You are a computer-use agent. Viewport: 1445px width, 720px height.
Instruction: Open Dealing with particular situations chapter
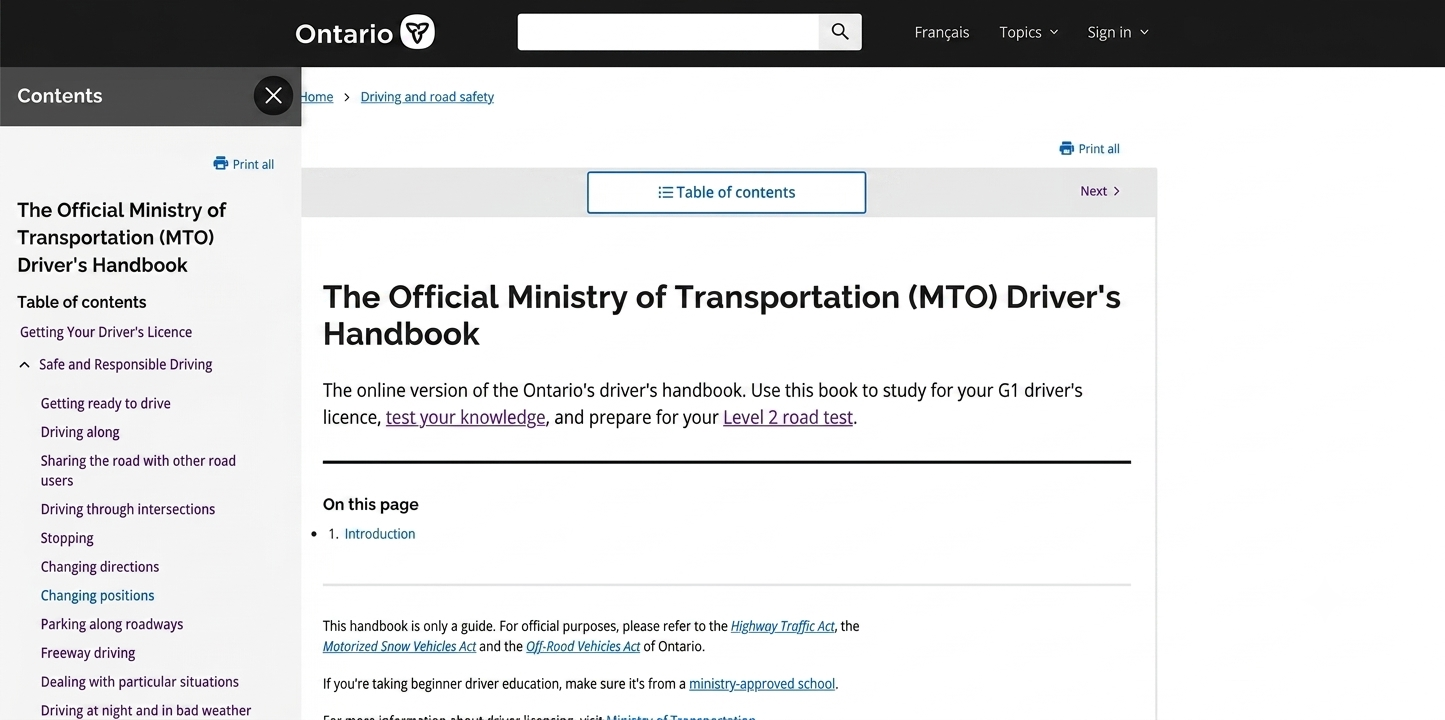[x=140, y=682]
